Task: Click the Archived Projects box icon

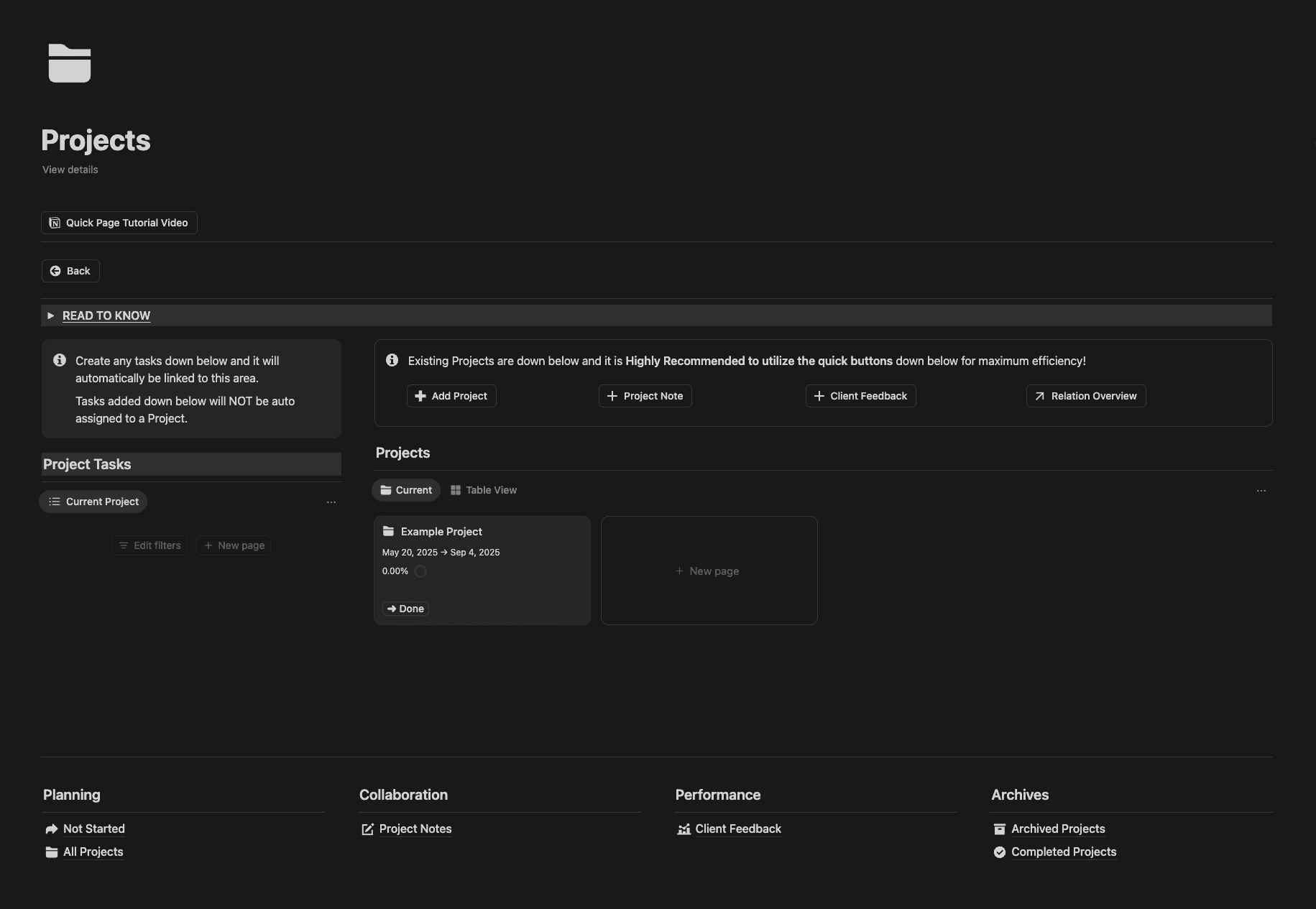Action: click(x=1000, y=829)
